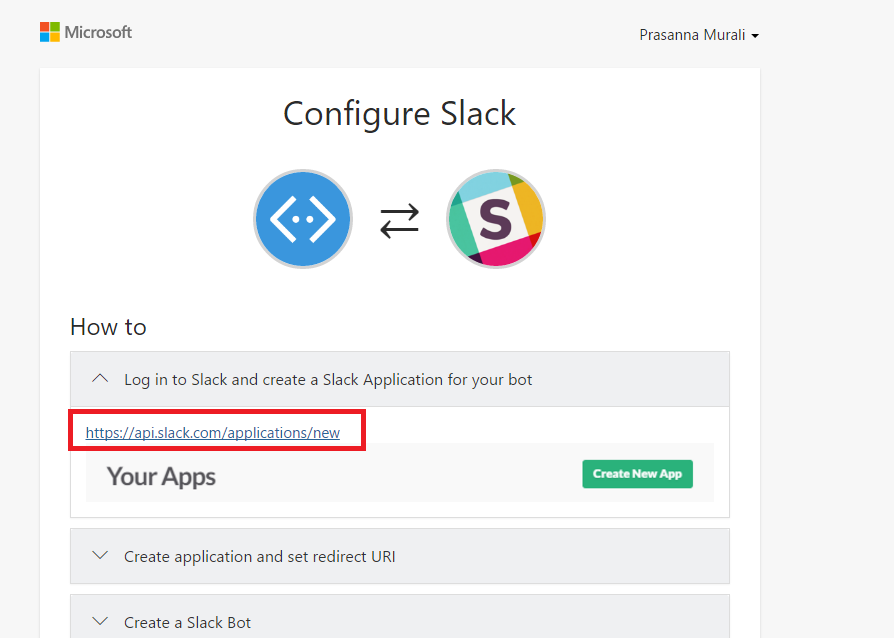Click the 'Your Apps' title text
The width and height of the screenshot is (894, 638).
pyautogui.click(x=161, y=476)
